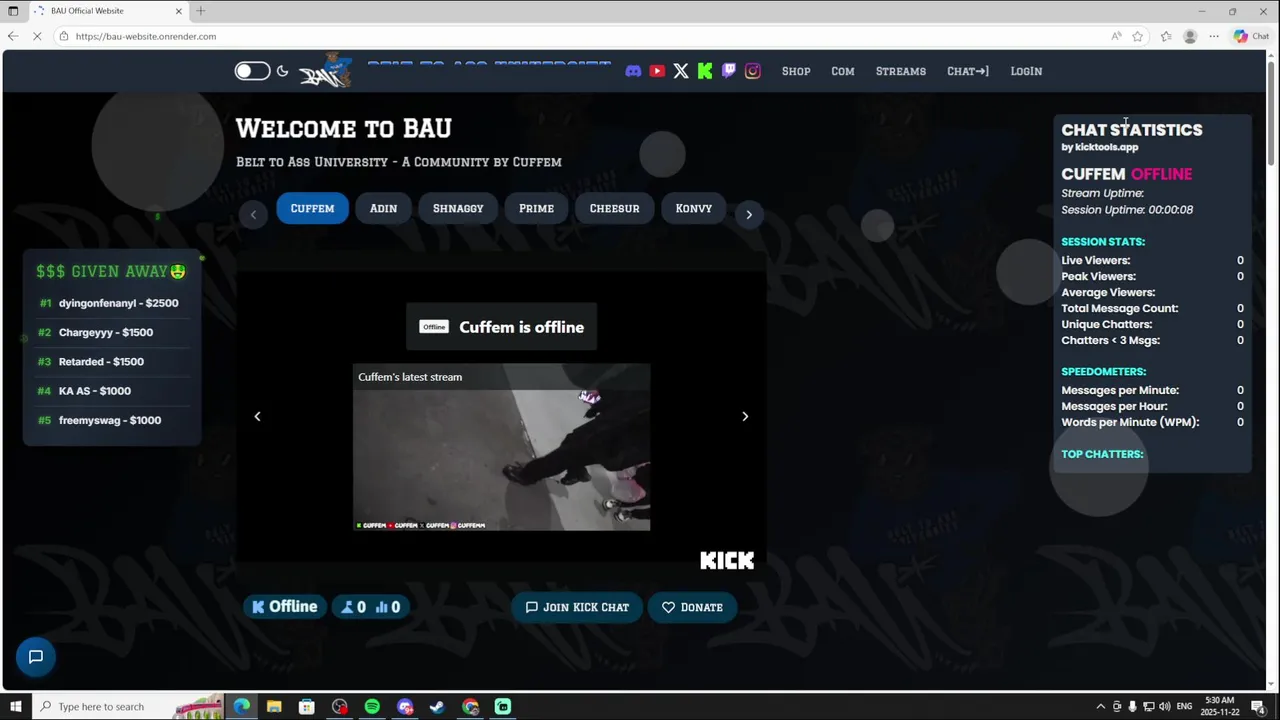Viewport: 1280px width, 720px height.
Task: Select the CUFFEM streamer tab
Action: coord(312,208)
